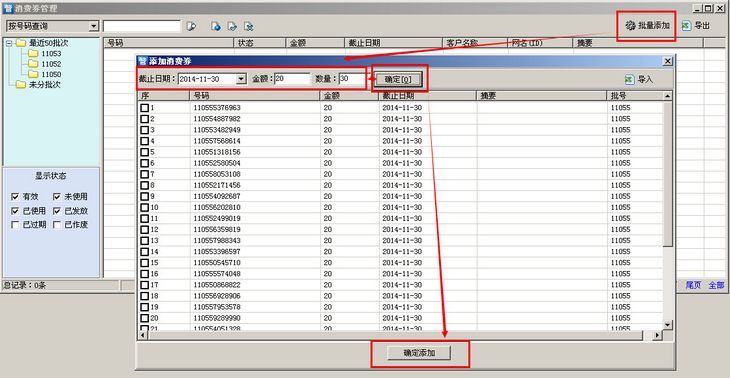Check row 1 checkbox for 110555376963
730x378 pixels.
coord(145,108)
